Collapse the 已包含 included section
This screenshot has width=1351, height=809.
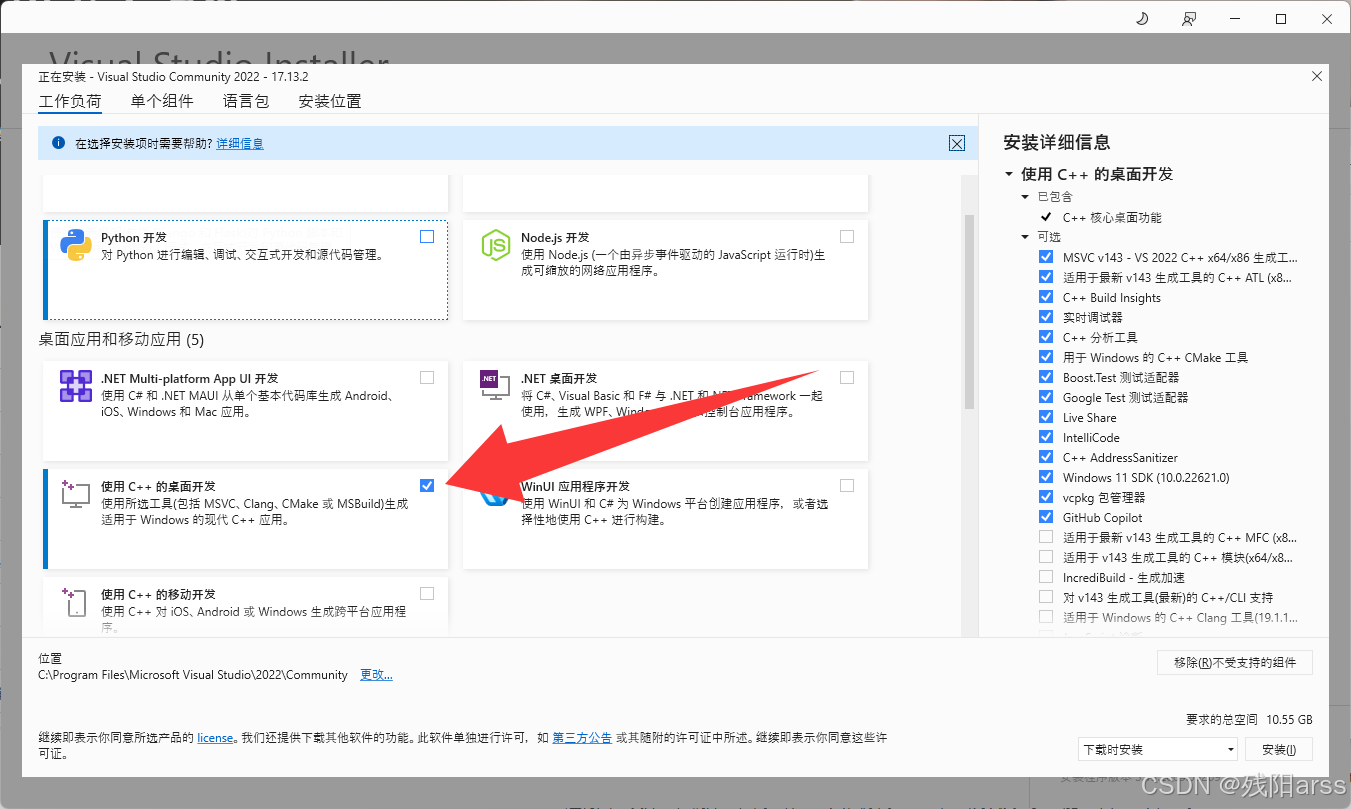pos(1025,197)
